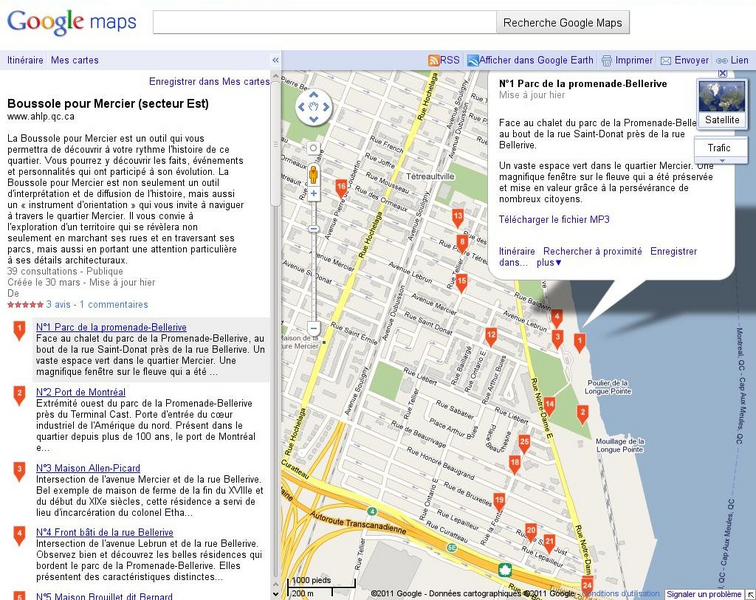
Task: Click the side panel scrollbar down arrow
Action: pos(275,594)
